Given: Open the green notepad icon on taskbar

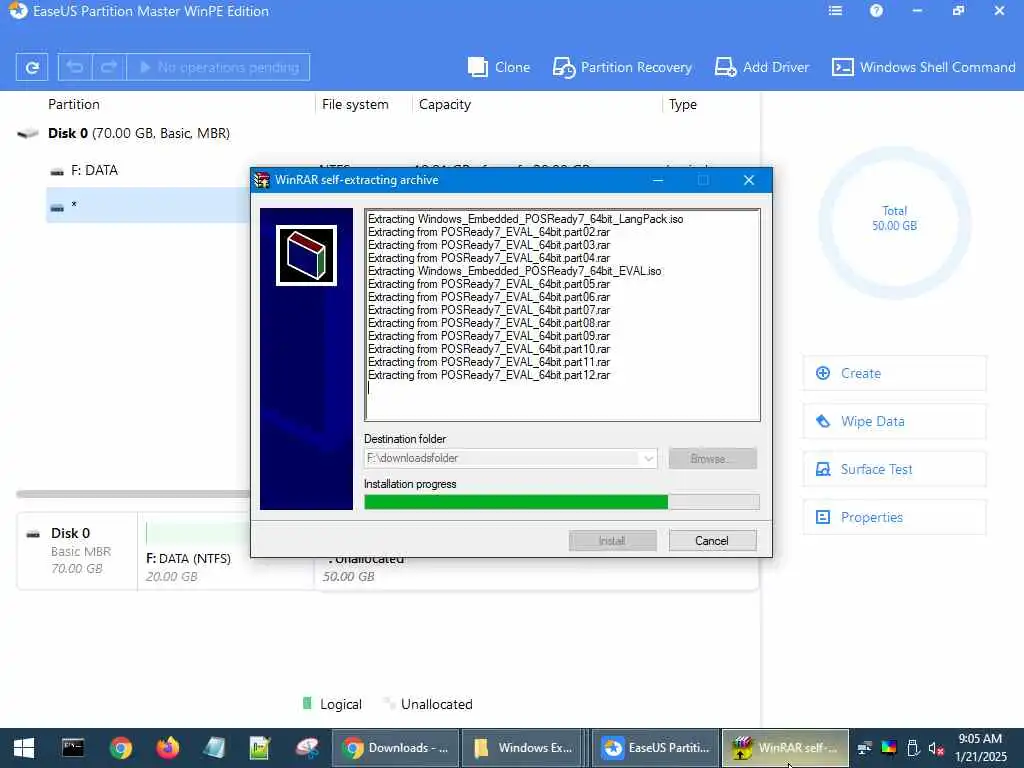Looking at the screenshot, I should pyautogui.click(x=260, y=748).
